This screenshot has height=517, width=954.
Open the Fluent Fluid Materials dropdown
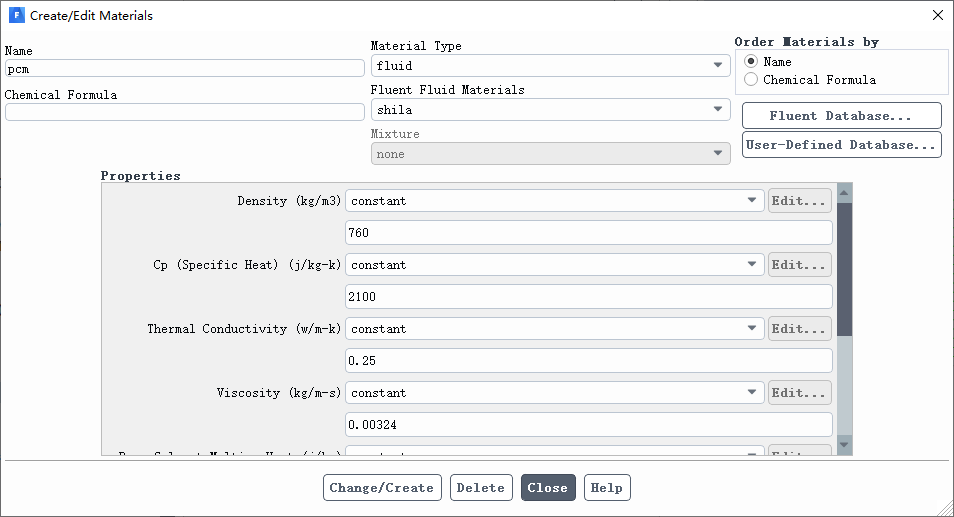[x=551, y=109]
